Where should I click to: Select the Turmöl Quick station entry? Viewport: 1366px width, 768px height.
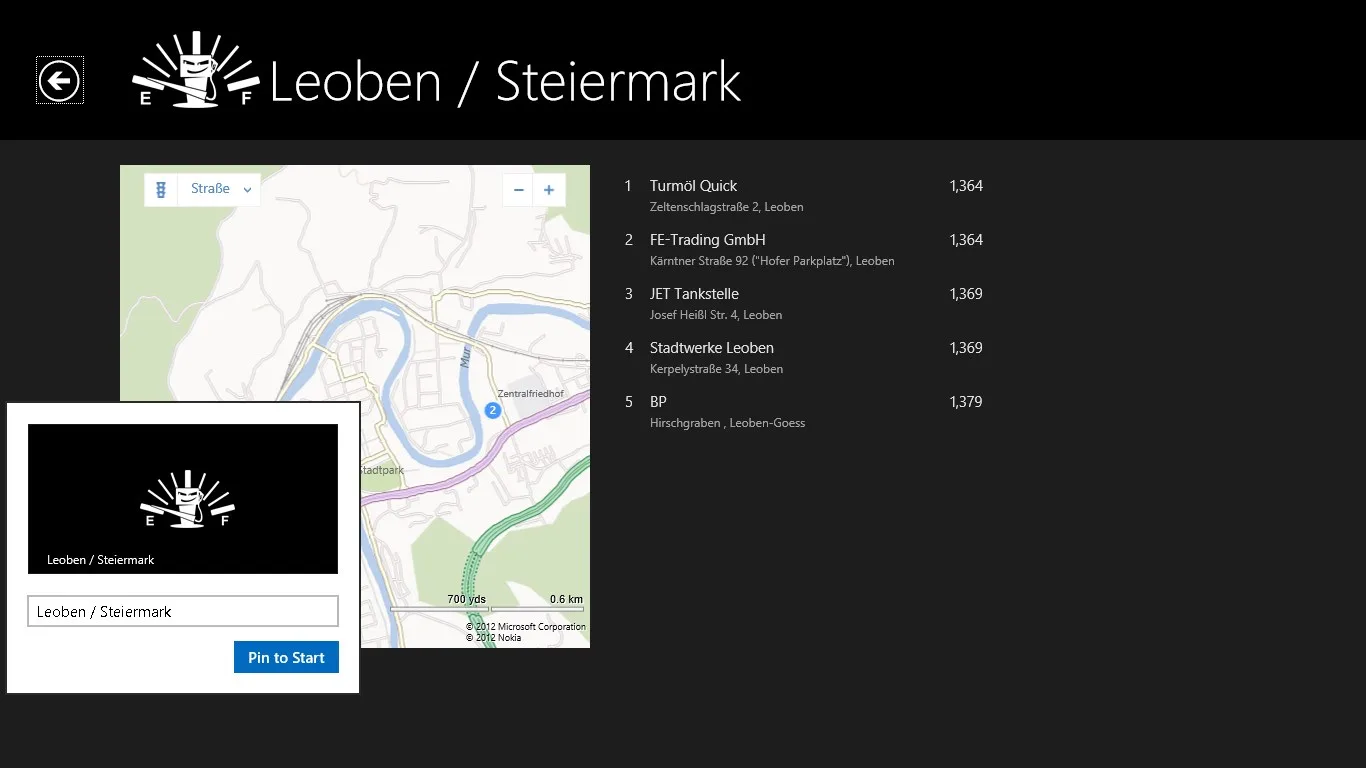[804, 195]
